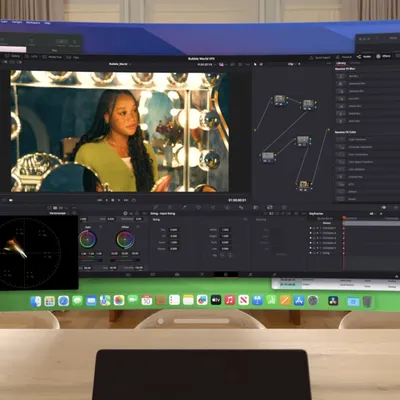Screen dimensions: 400x400
Task: Toggle loop playback in the viewer
Action: click(134, 200)
